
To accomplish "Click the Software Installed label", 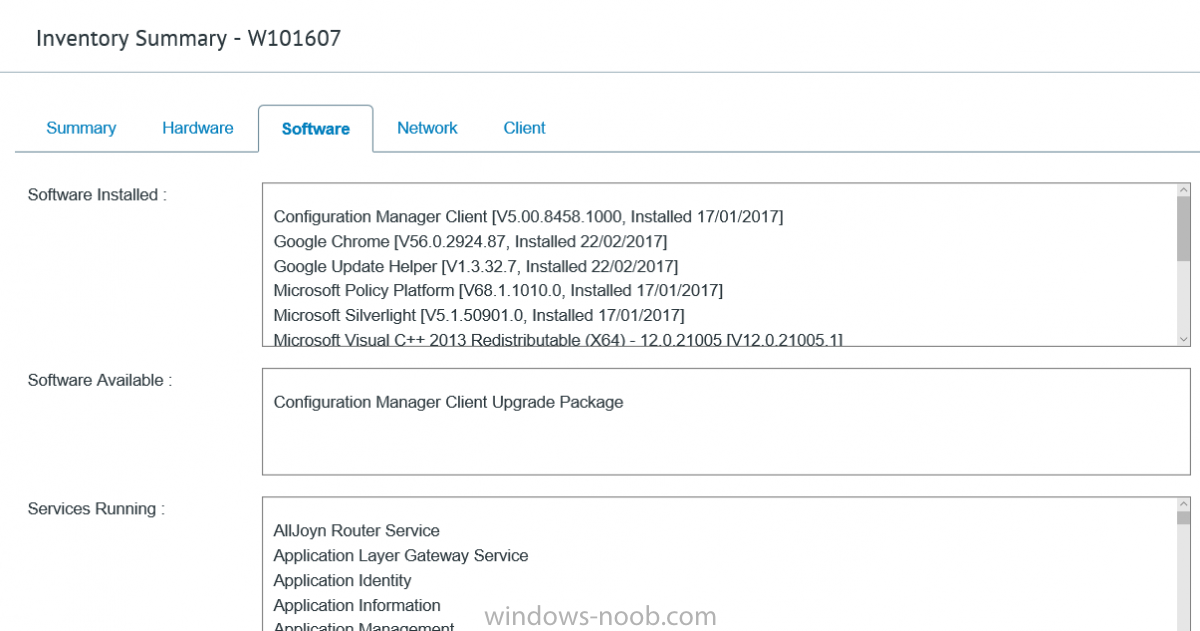I will point(97,195).
